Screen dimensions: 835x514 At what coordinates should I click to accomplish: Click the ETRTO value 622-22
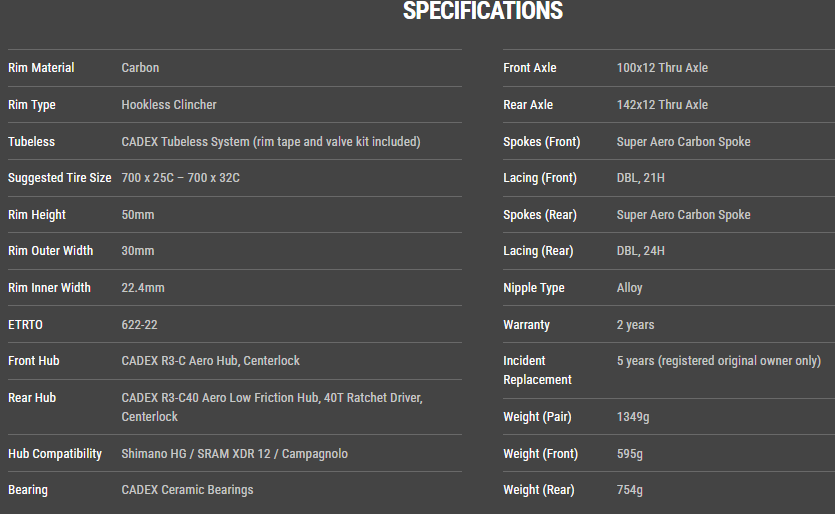pos(139,325)
